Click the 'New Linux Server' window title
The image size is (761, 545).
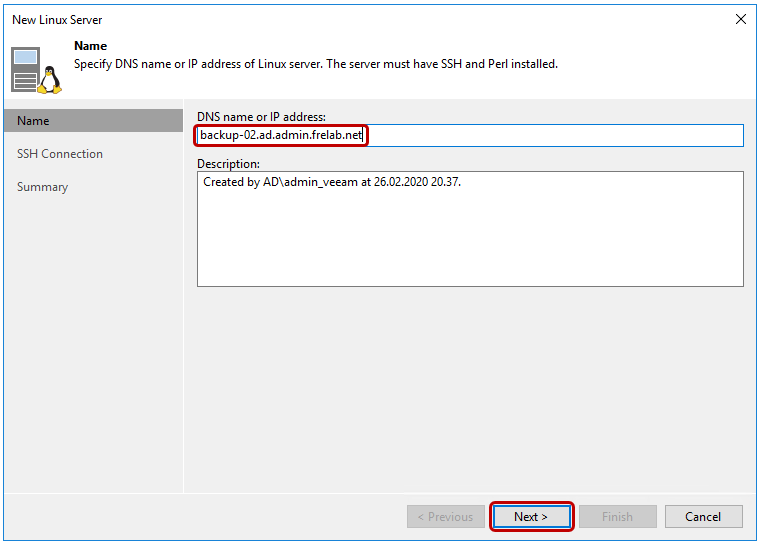point(57,20)
